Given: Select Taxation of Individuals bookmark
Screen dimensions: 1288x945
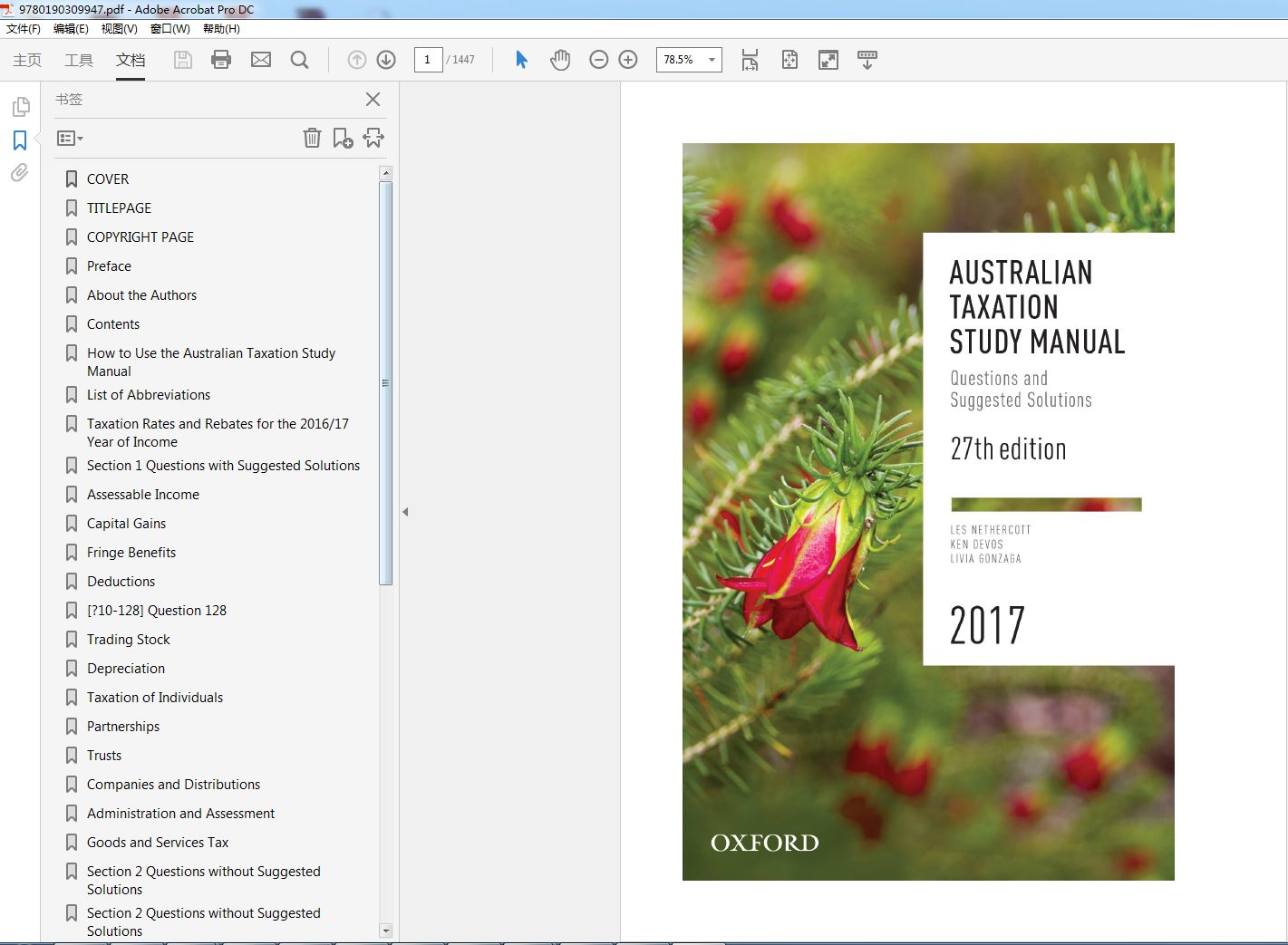Looking at the screenshot, I should [x=155, y=698].
